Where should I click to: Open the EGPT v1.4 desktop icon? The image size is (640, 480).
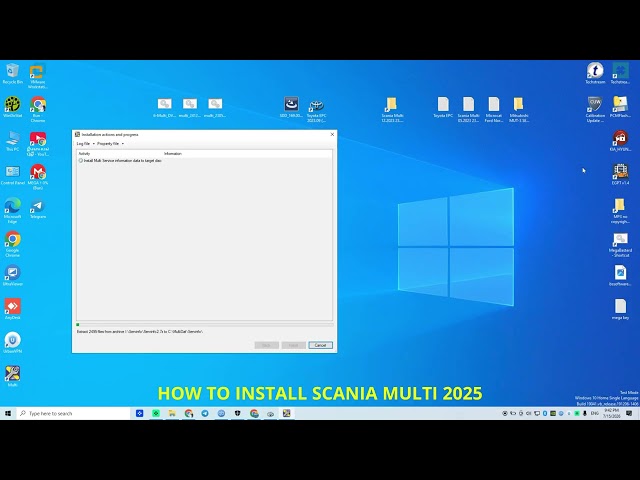pyautogui.click(x=620, y=175)
